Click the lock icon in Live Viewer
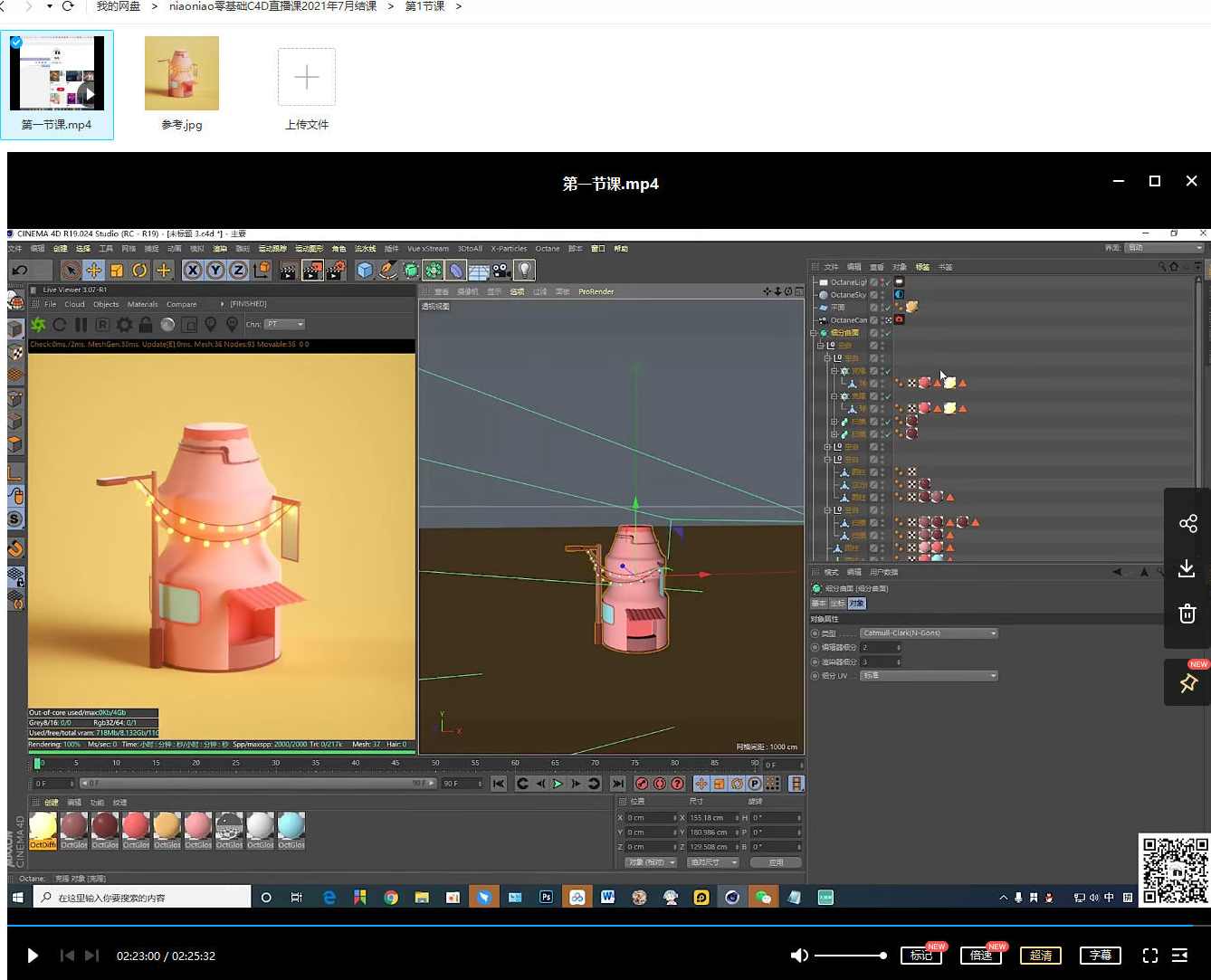 click(145, 324)
